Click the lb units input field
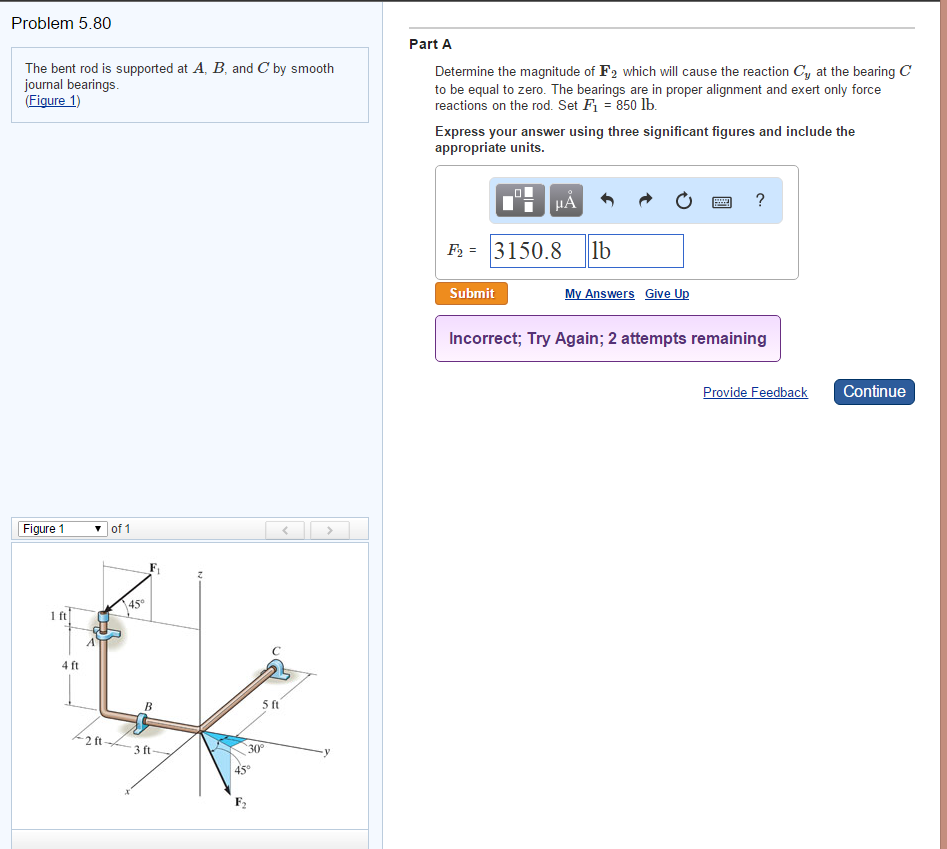Viewport: 947px width, 849px height. (x=635, y=250)
